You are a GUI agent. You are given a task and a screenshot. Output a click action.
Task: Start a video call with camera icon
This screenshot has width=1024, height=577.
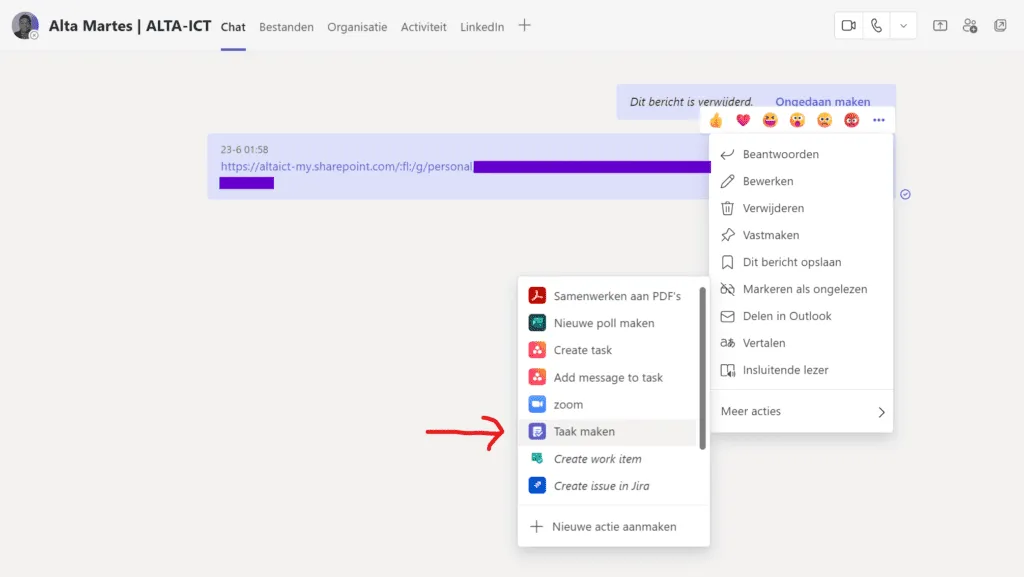coord(849,26)
